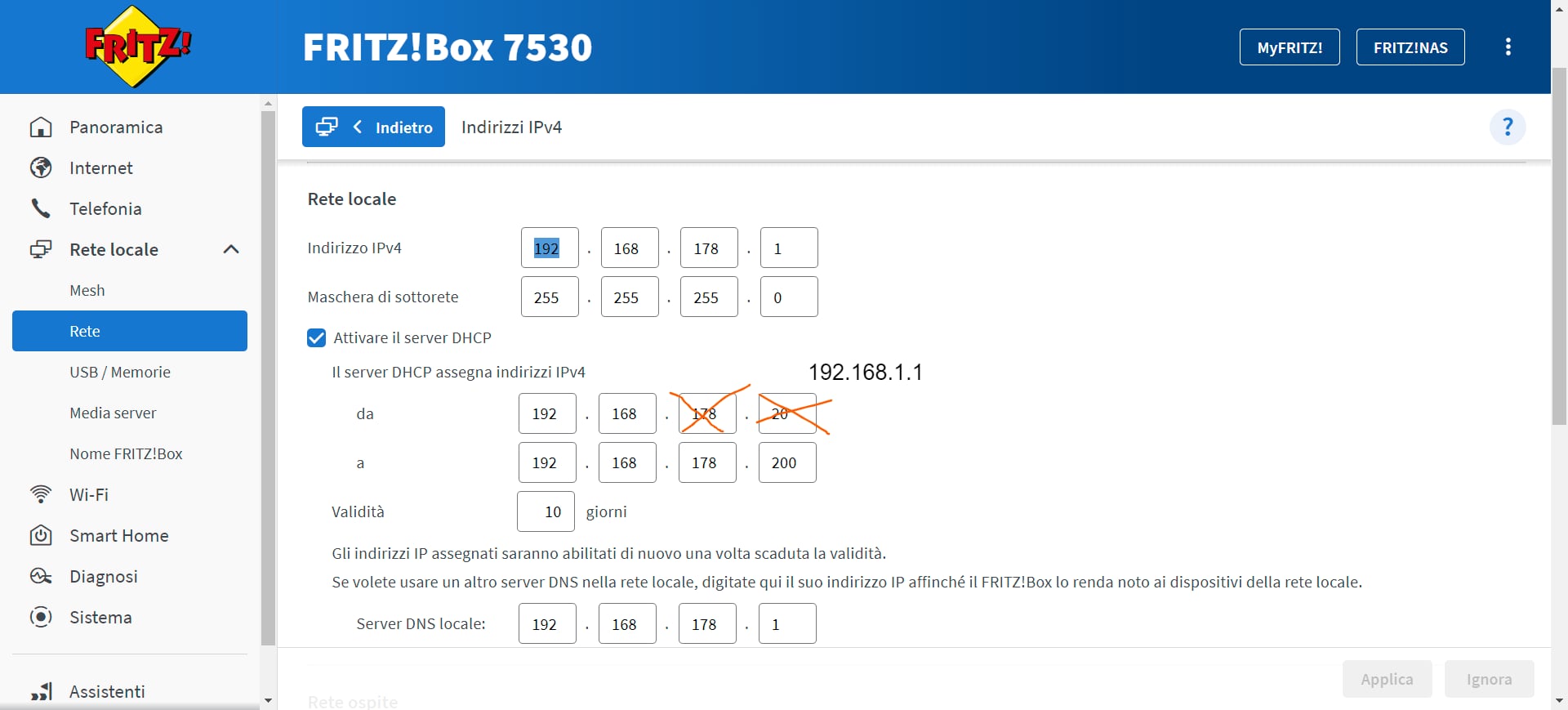Screen dimensions: 1568x710
Task: Click sidebar scrollbar down arrow
Action: 268,700
